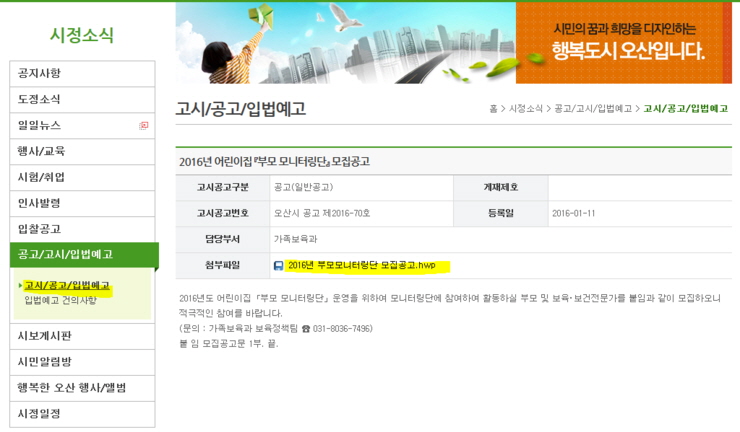Click 홈 in the breadcrumb trail
The height and width of the screenshot is (432, 740).
click(493, 109)
